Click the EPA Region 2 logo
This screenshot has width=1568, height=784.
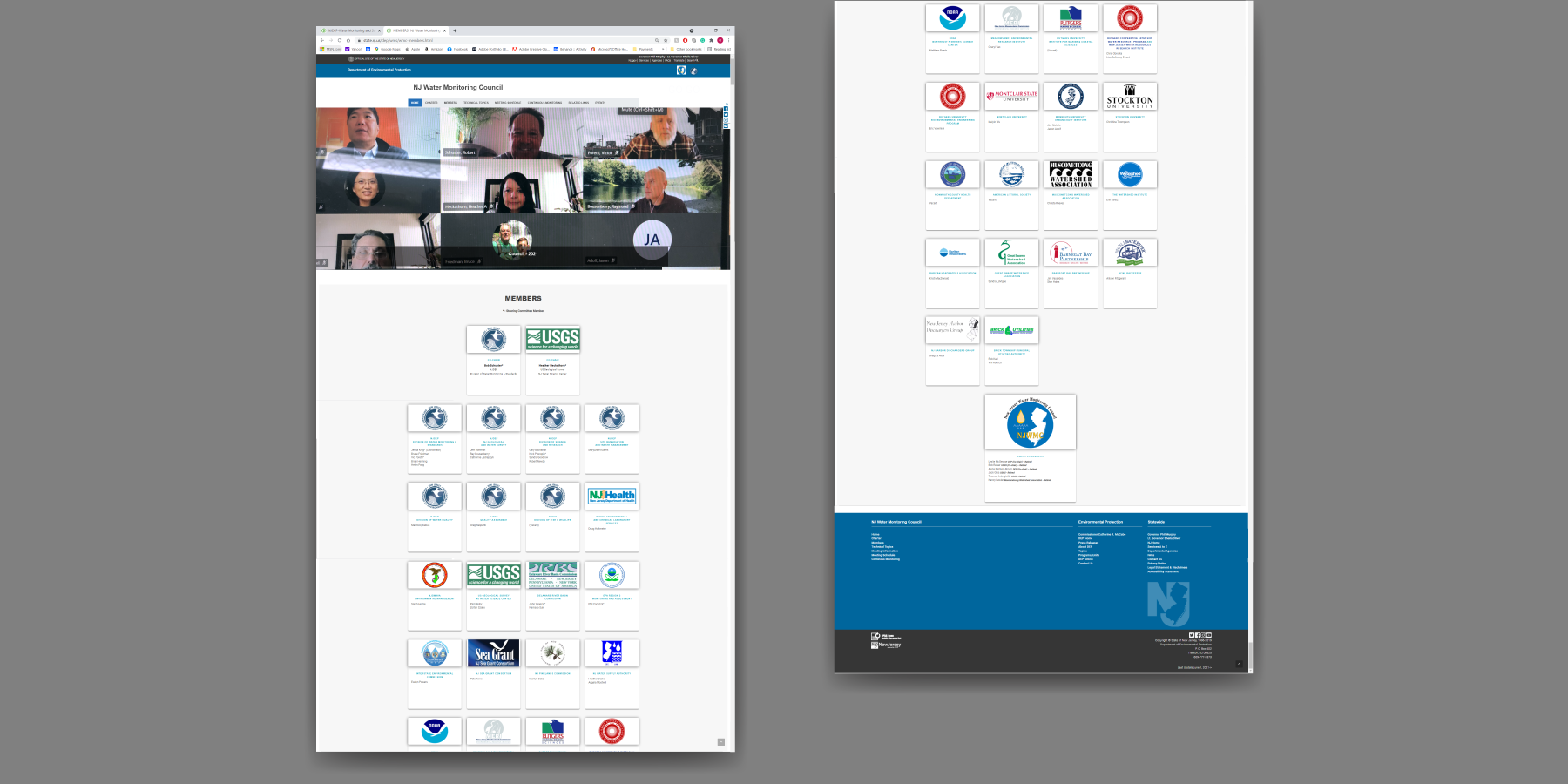[612, 574]
